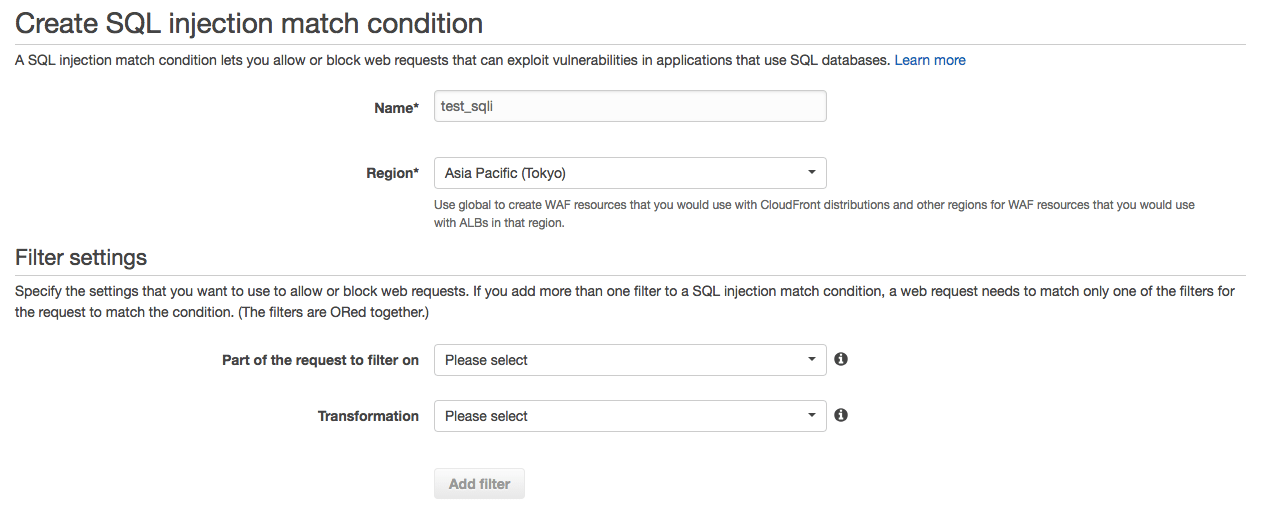Click info icon beside request part dropdown
Viewport: 1265px width, 513px height.
pos(841,359)
